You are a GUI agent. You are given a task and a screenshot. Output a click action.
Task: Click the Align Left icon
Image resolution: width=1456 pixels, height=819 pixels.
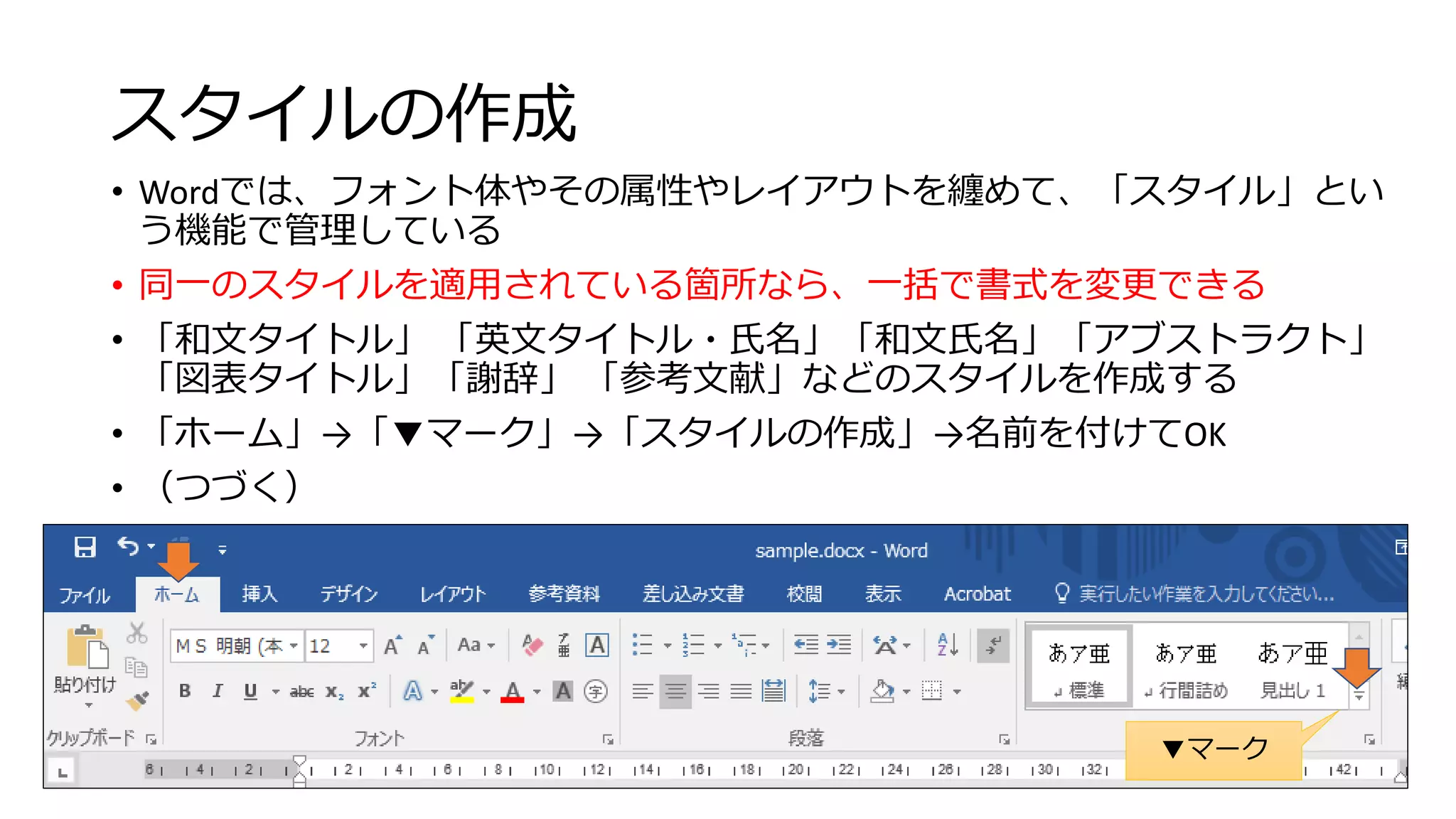click(x=643, y=691)
